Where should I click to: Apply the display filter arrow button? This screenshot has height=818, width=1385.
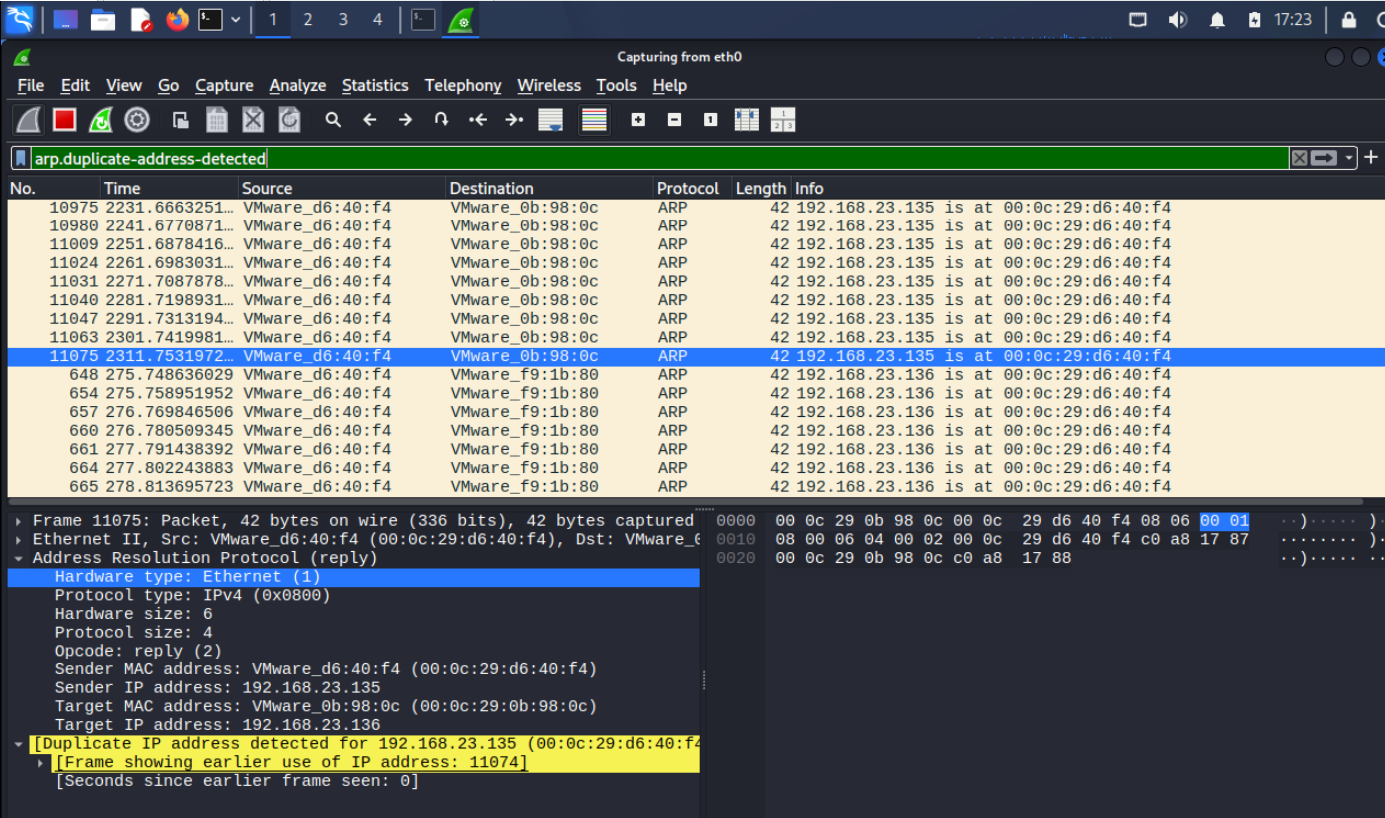click(x=1324, y=158)
